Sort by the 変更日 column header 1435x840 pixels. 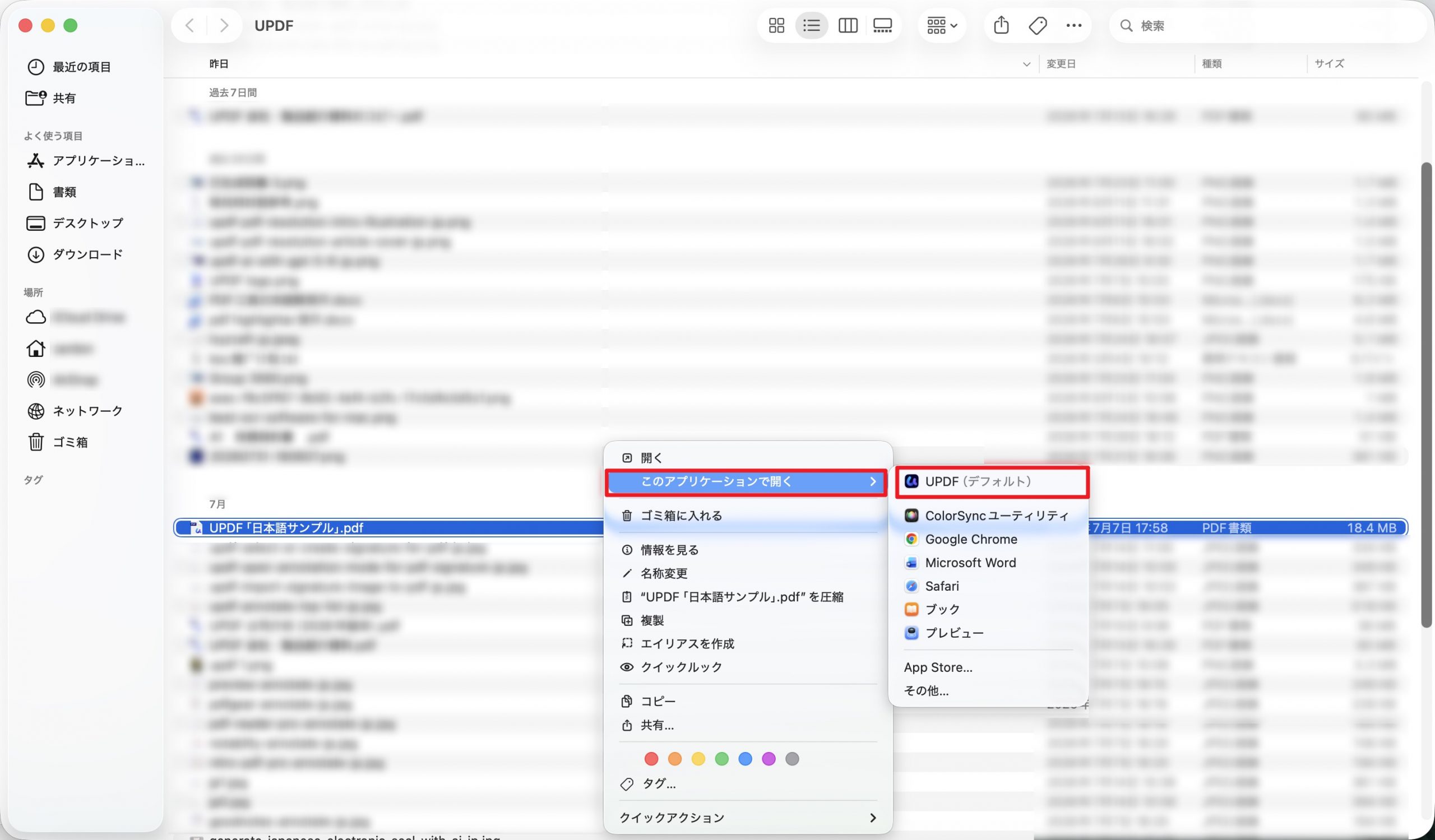[x=1061, y=64]
